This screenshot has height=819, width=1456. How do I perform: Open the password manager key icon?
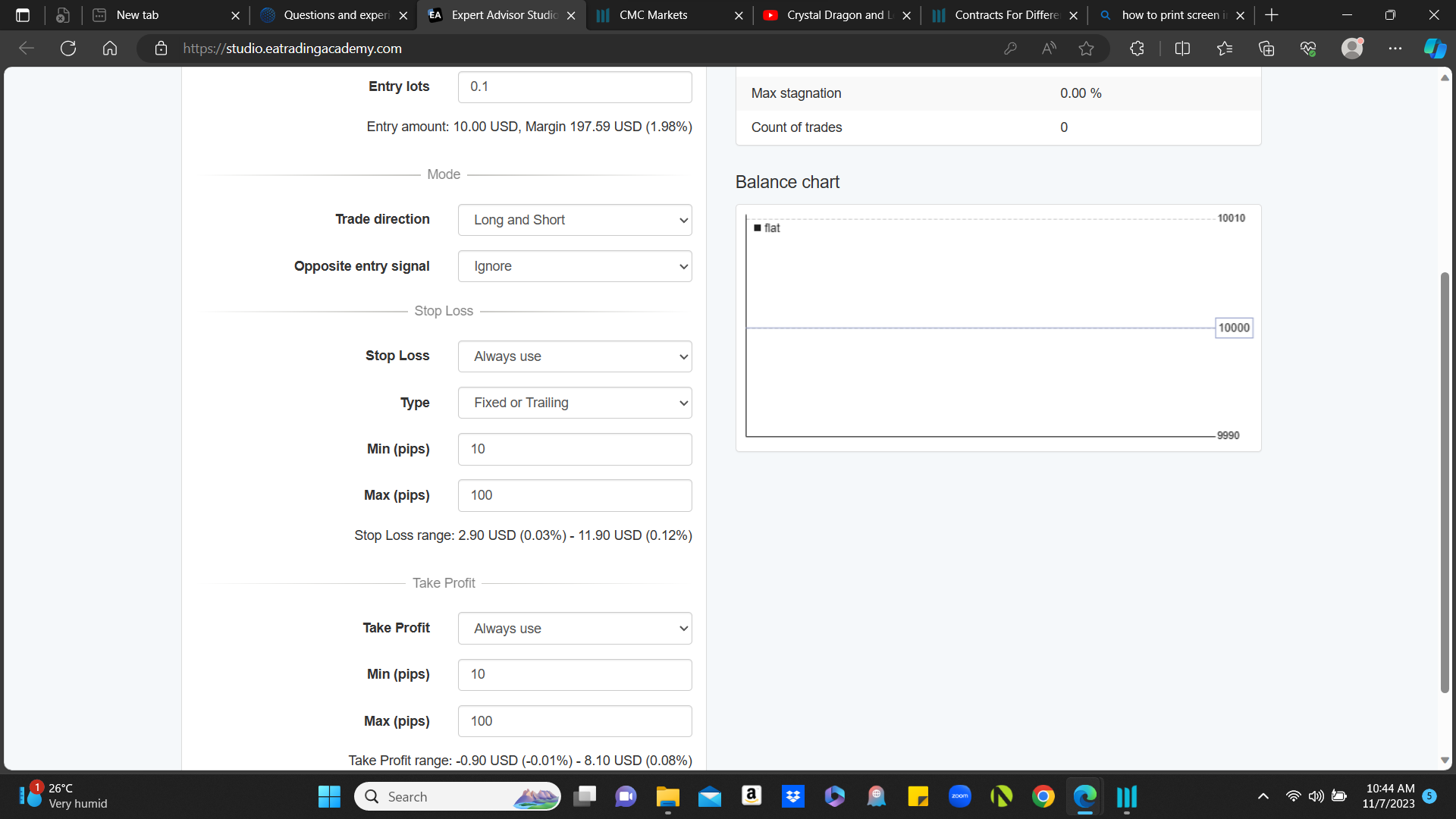pos(1010,49)
